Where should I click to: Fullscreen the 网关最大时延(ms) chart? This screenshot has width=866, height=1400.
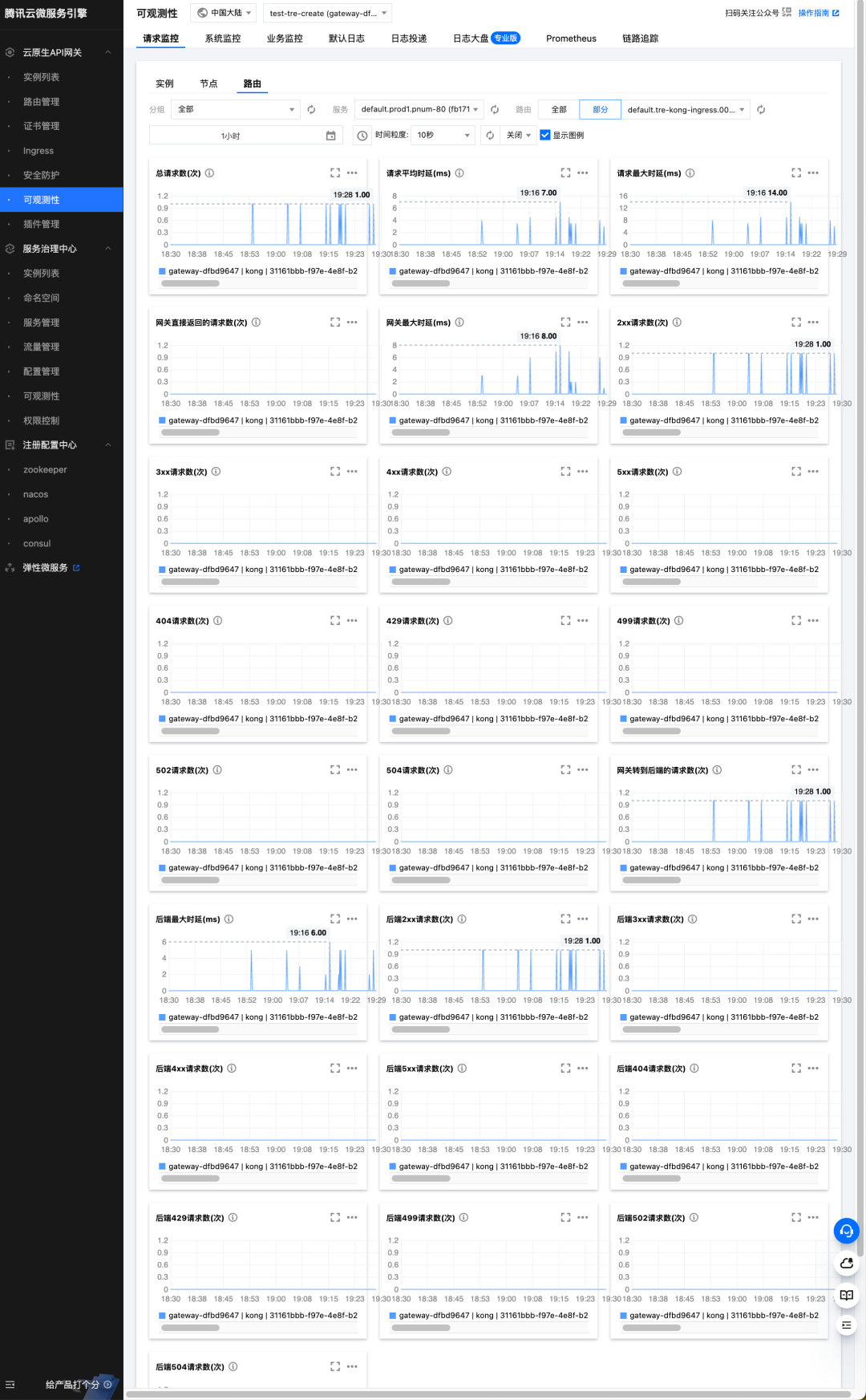565,323
